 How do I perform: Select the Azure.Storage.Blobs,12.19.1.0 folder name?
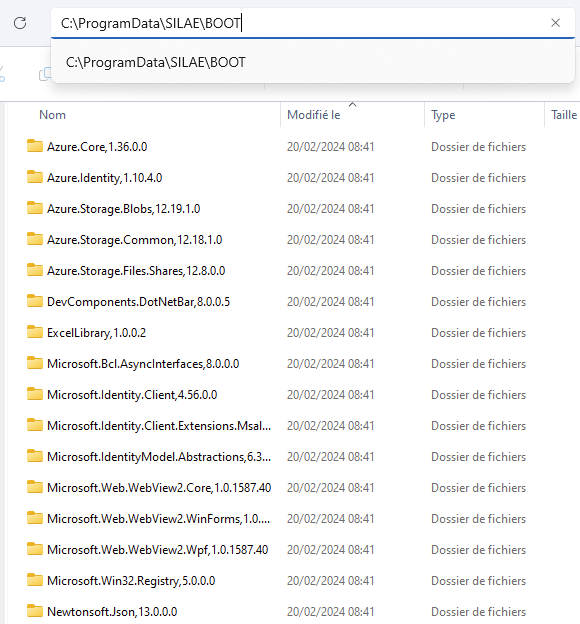click(x=124, y=209)
